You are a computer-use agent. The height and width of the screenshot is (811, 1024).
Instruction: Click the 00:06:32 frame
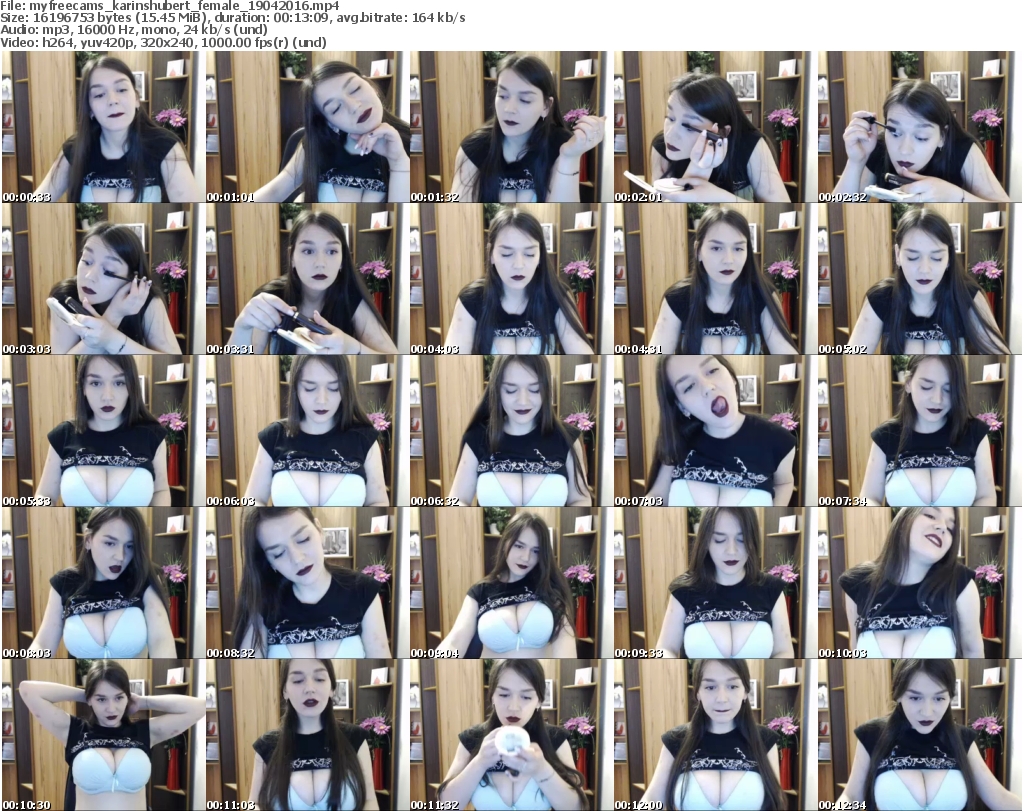[x=511, y=431]
